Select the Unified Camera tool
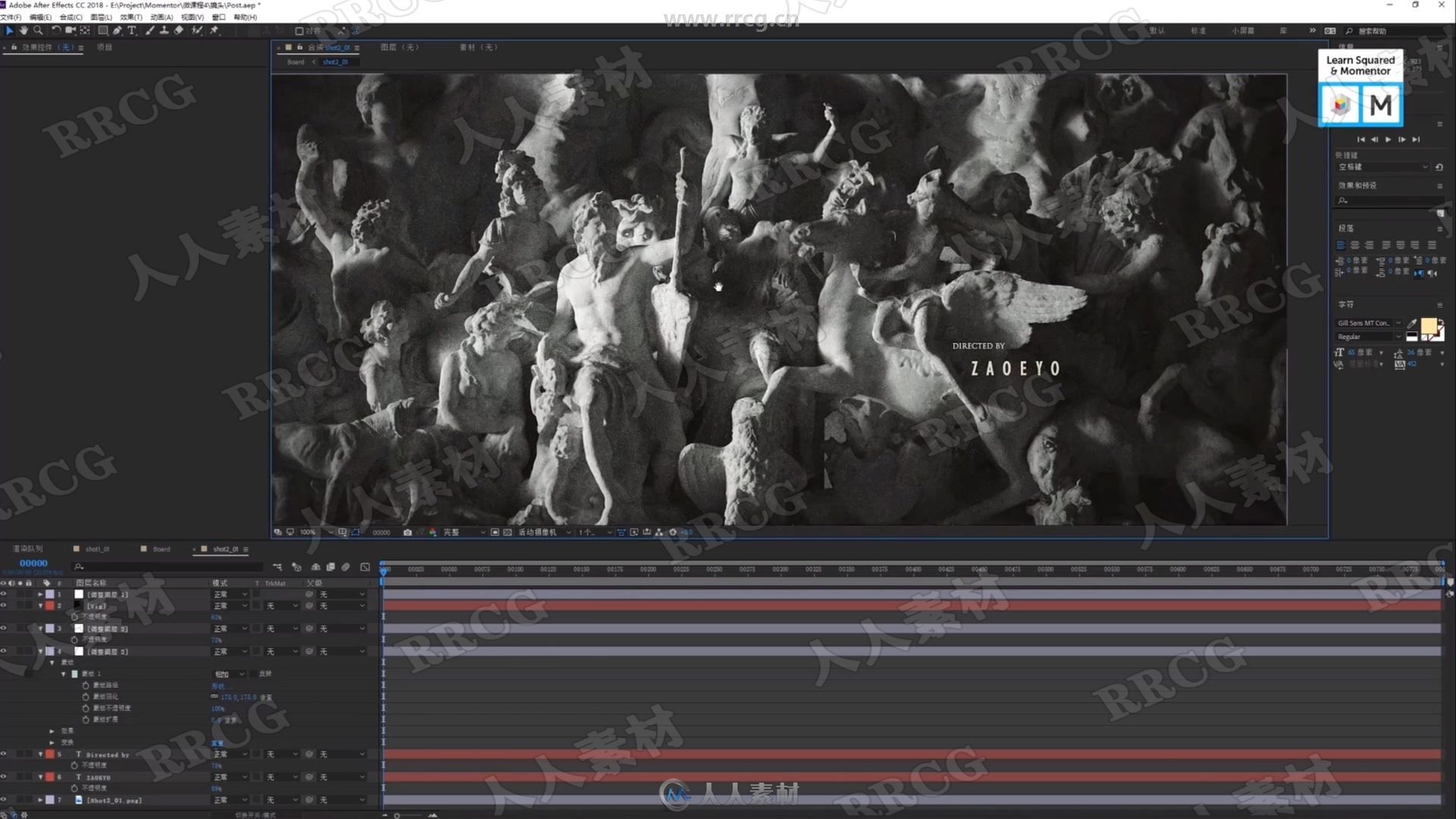This screenshot has width=1456, height=819. coord(71,30)
